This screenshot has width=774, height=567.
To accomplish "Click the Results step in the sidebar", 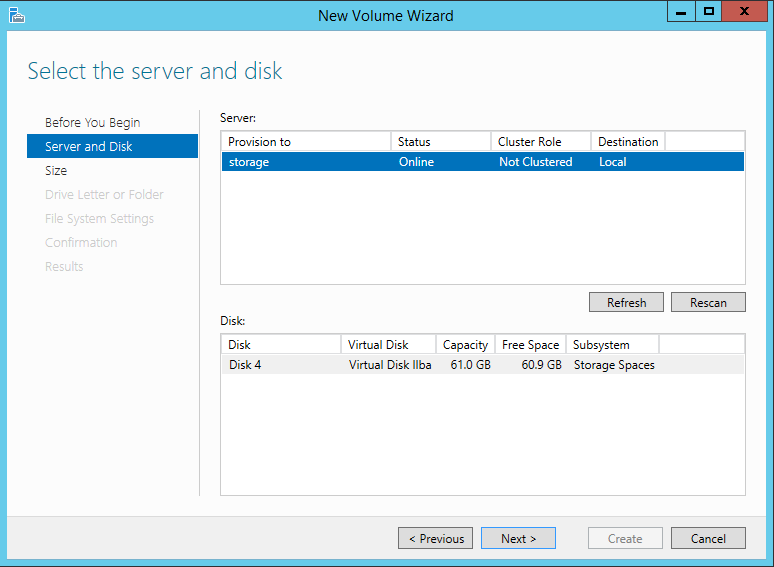I will (64, 266).
